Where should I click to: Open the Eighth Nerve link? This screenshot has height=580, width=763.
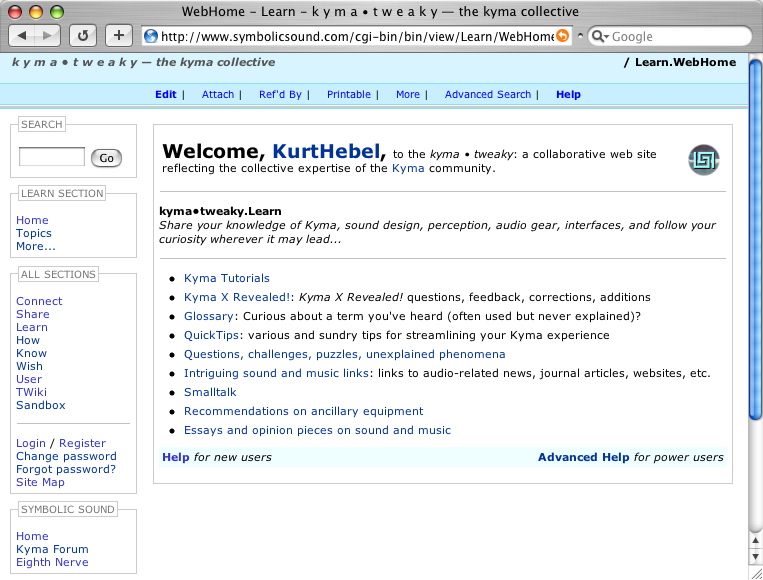pyautogui.click(x=52, y=562)
